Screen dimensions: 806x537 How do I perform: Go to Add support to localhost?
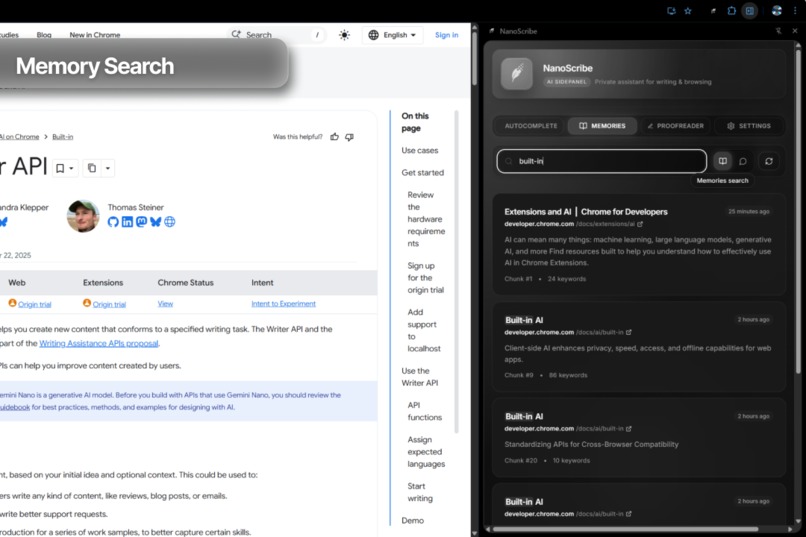click(424, 330)
